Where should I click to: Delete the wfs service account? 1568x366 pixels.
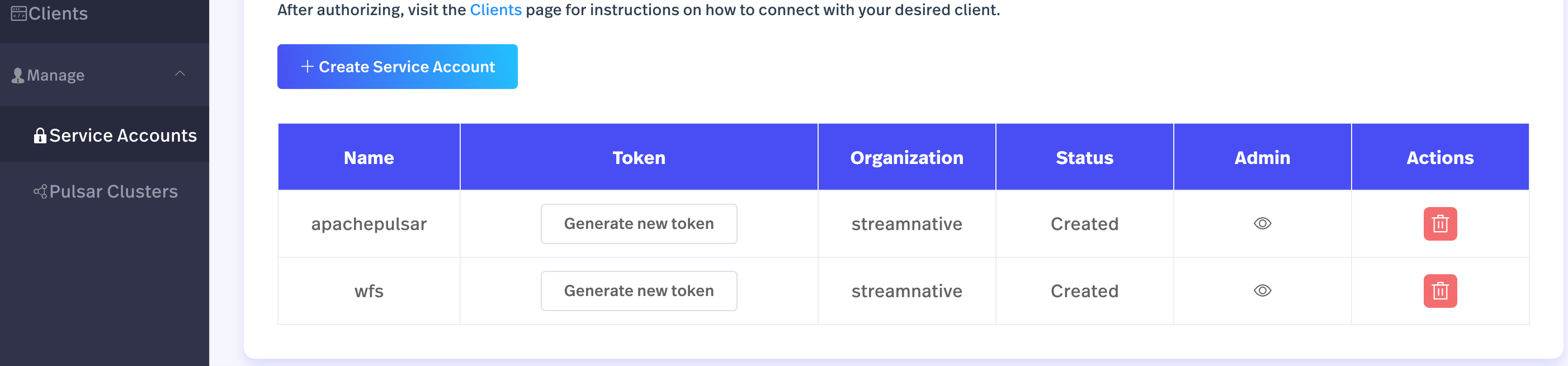(1439, 290)
